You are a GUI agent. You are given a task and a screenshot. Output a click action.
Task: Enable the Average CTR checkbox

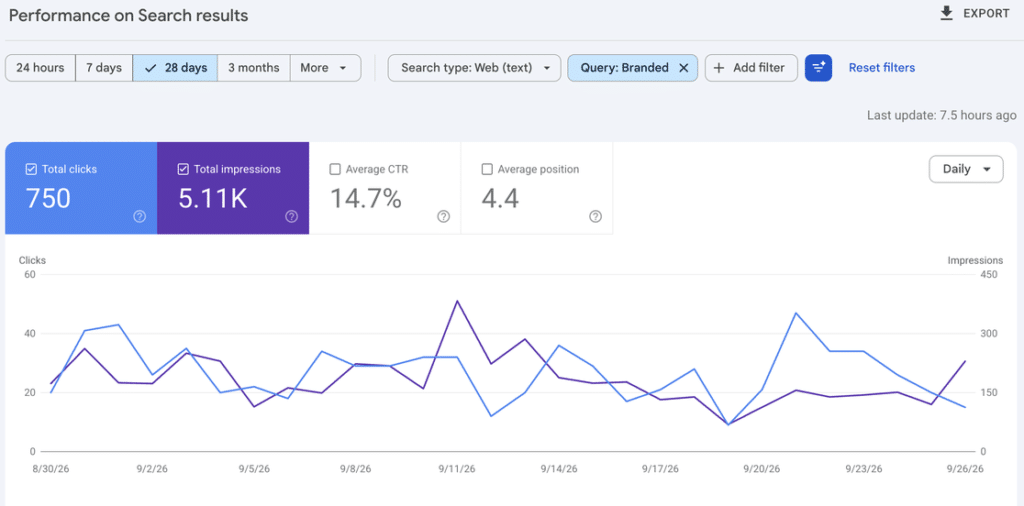click(x=335, y=169)
